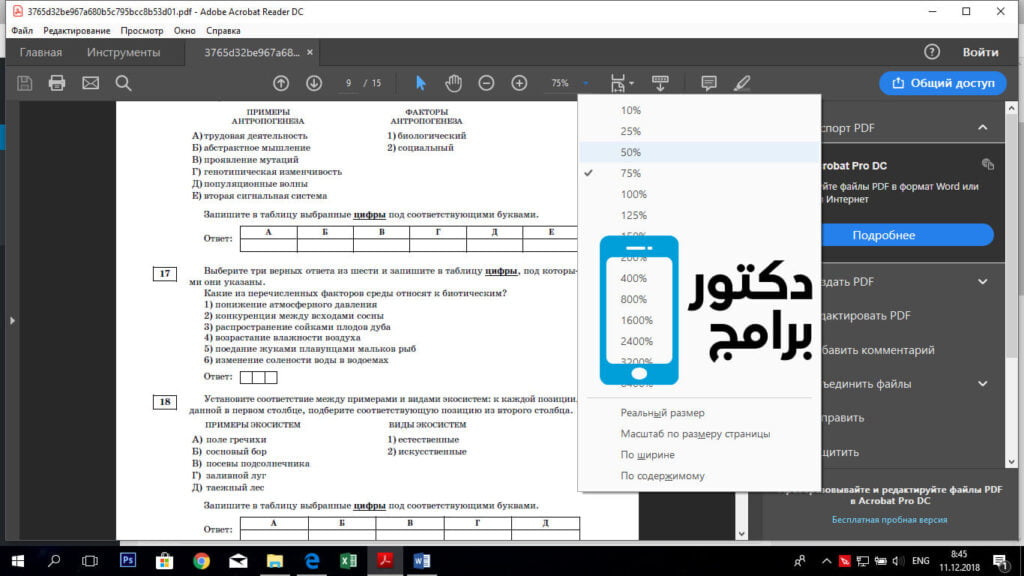Go to the next page
The height and width of the screenshot is (576, 1024).
coord(316,83)
